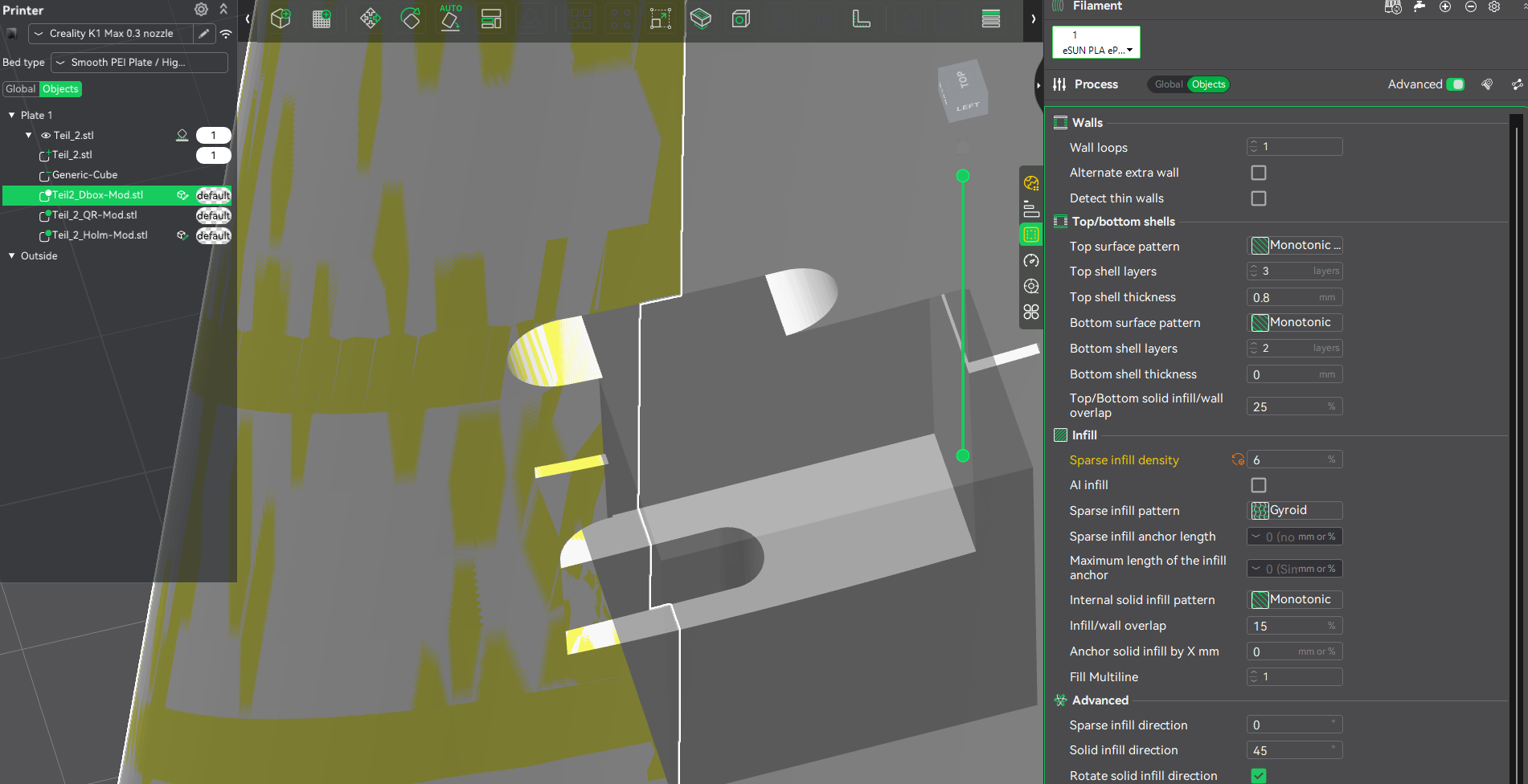Hide Teil_2.stl using the eye icon
Viewport: 1528px width, 784px height.
[x=46, y=136]
